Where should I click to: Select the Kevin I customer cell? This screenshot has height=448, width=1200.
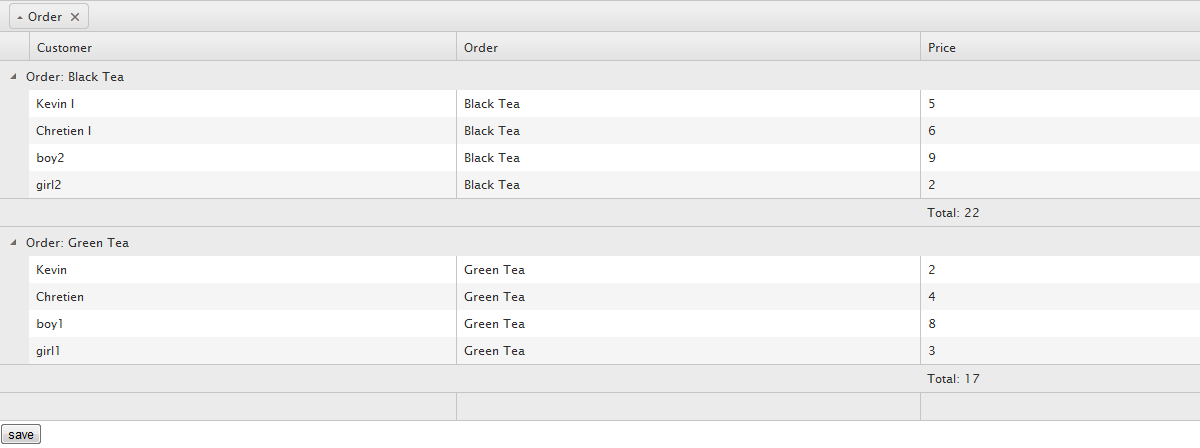[x=55, y=104]
